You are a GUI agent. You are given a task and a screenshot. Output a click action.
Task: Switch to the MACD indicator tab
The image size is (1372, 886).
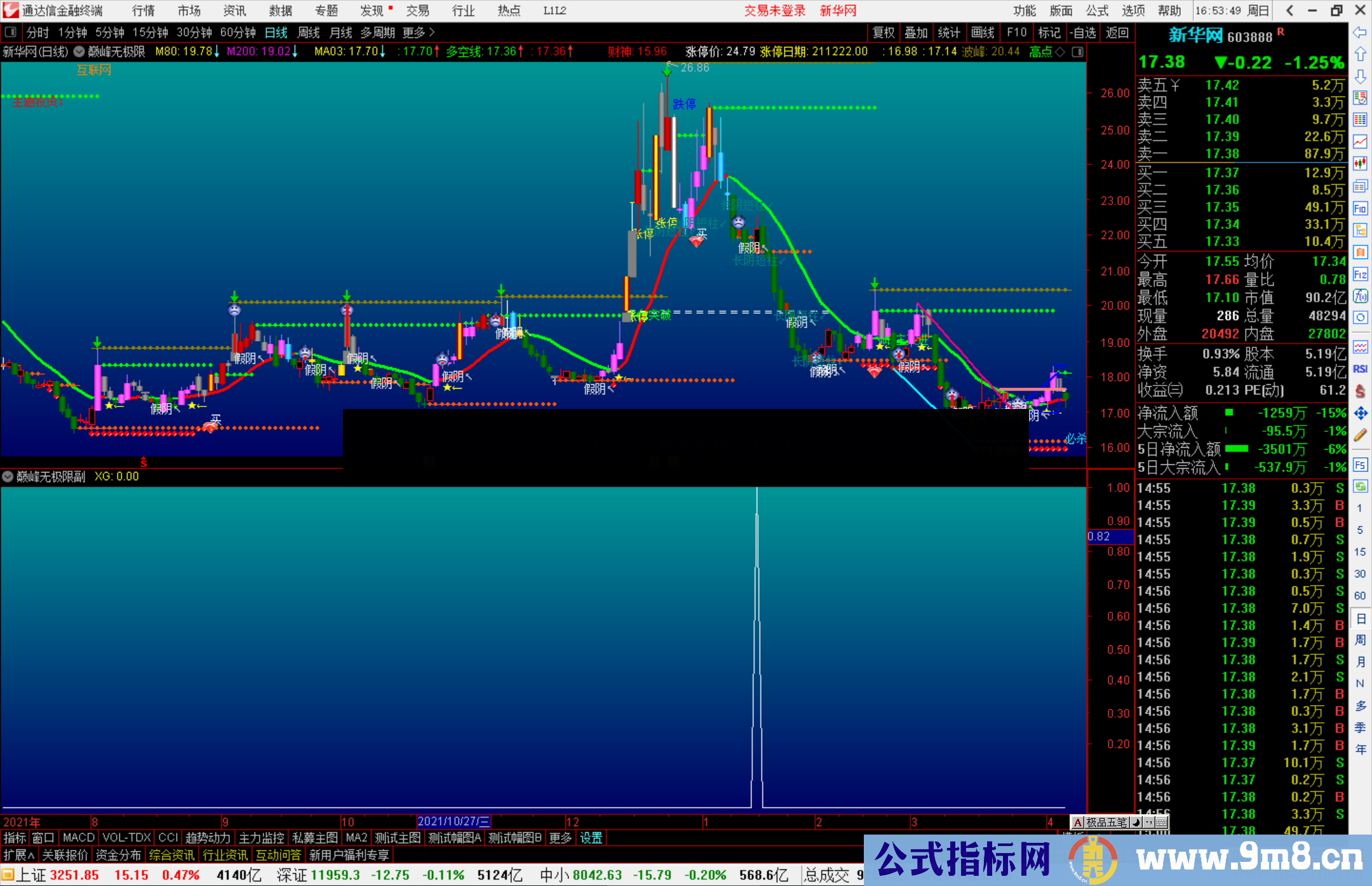[x=78, y=838]
